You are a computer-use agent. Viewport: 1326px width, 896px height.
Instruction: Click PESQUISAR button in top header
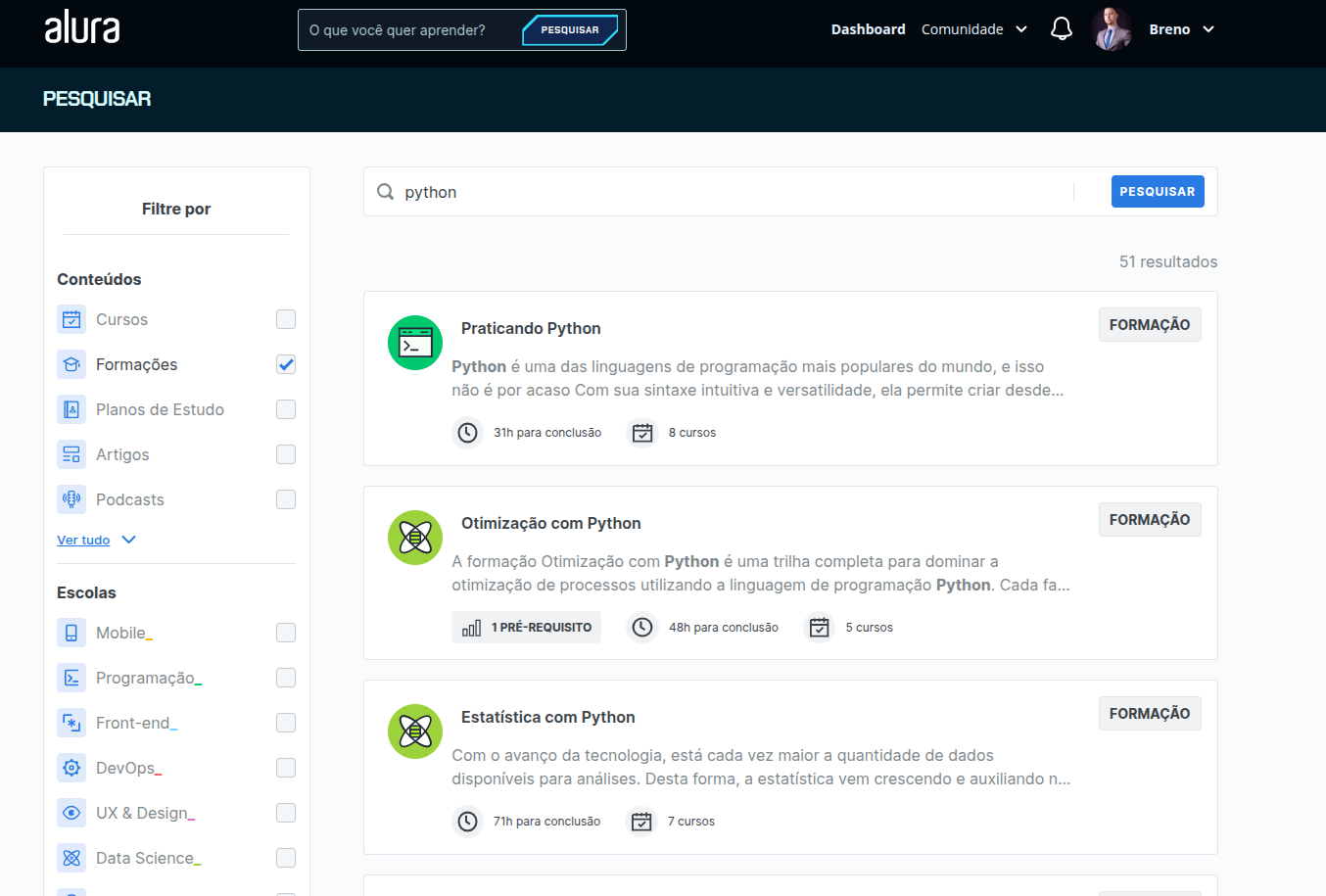pyautogui.click(x=570, y=30)
